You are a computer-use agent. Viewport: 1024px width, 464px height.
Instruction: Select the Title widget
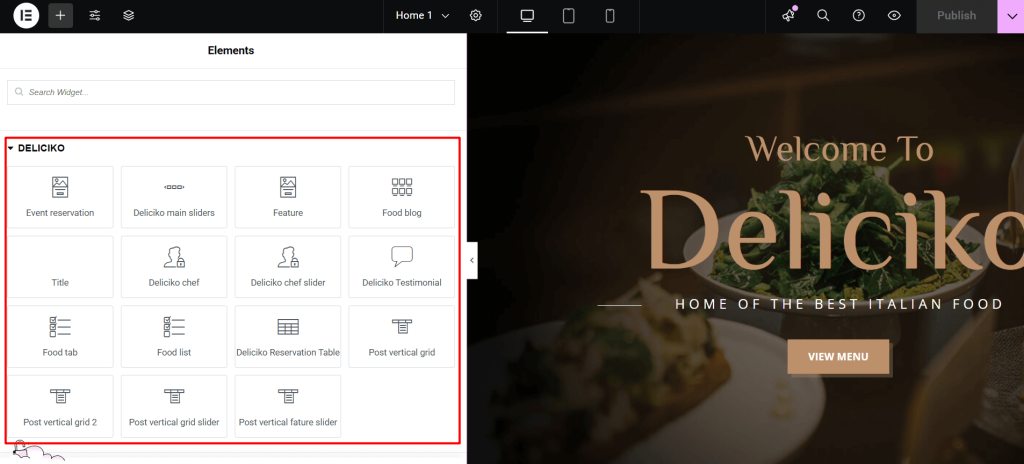click(x=60, y=267)
